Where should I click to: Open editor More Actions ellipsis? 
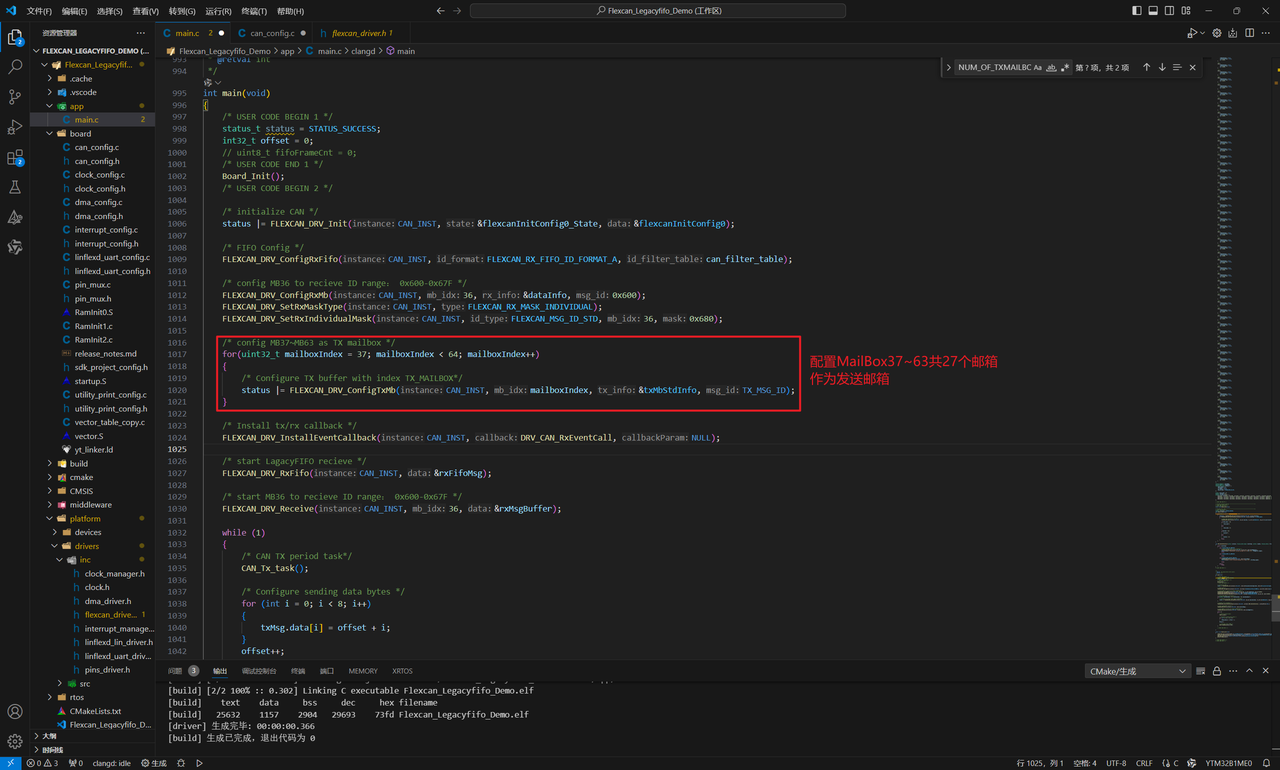click(1265, 33)
